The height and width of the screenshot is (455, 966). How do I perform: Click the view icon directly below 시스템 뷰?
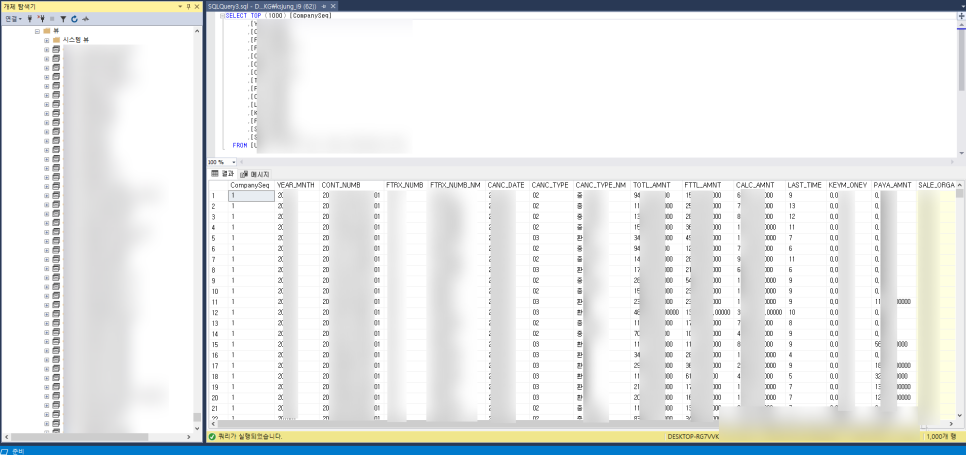pos(56,49)
